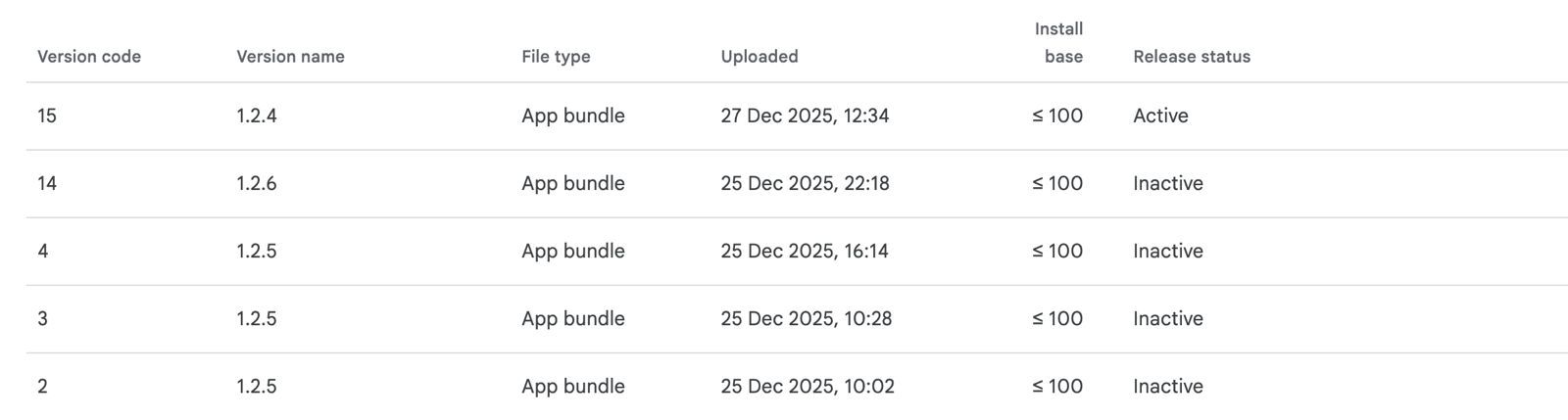Click upload date 27 Dec 2025, 12:34
Image resolution: width=1568 pixels, height=420 pixels.
pos(805,116)
